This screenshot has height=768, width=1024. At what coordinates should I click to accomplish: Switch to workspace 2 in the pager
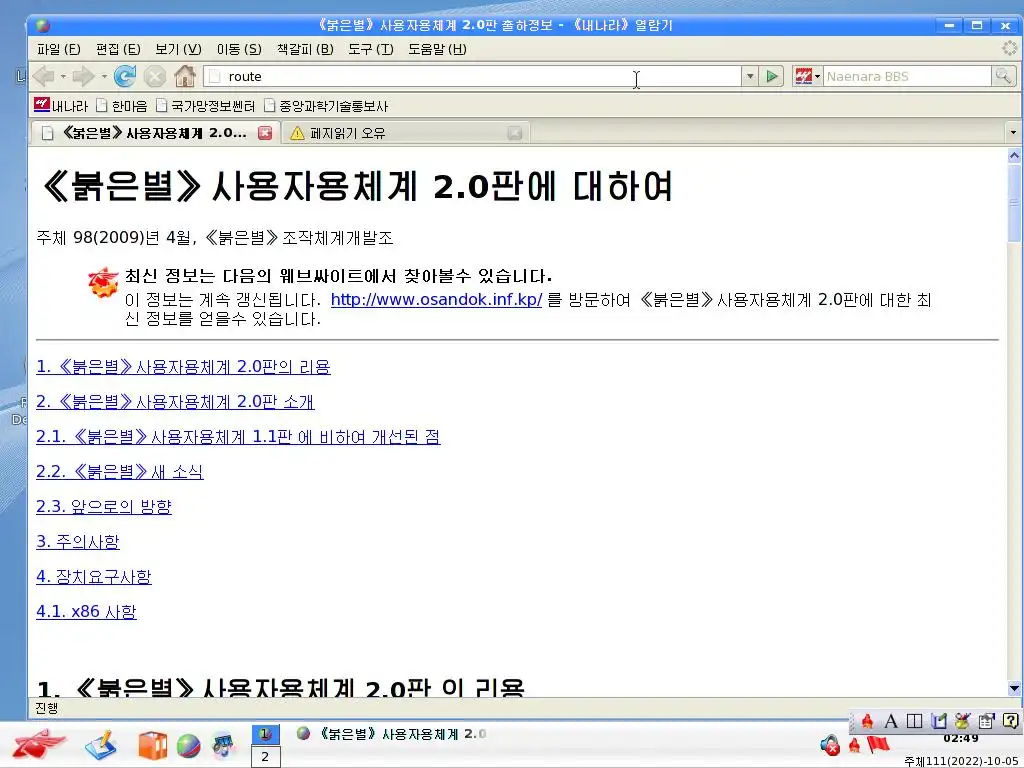[265, 757]
